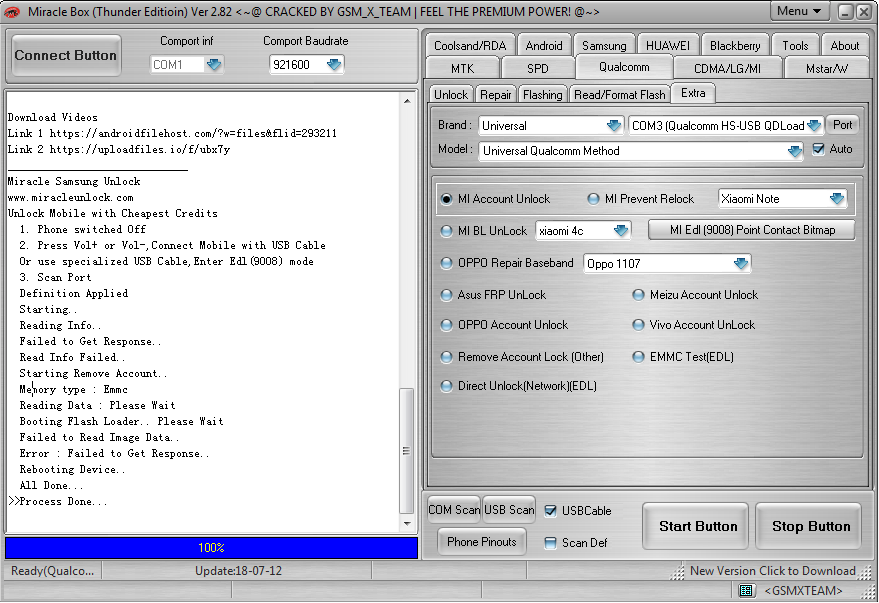Switch to the SPD tab
The image size is (879, 603).
tap(538, 68)
